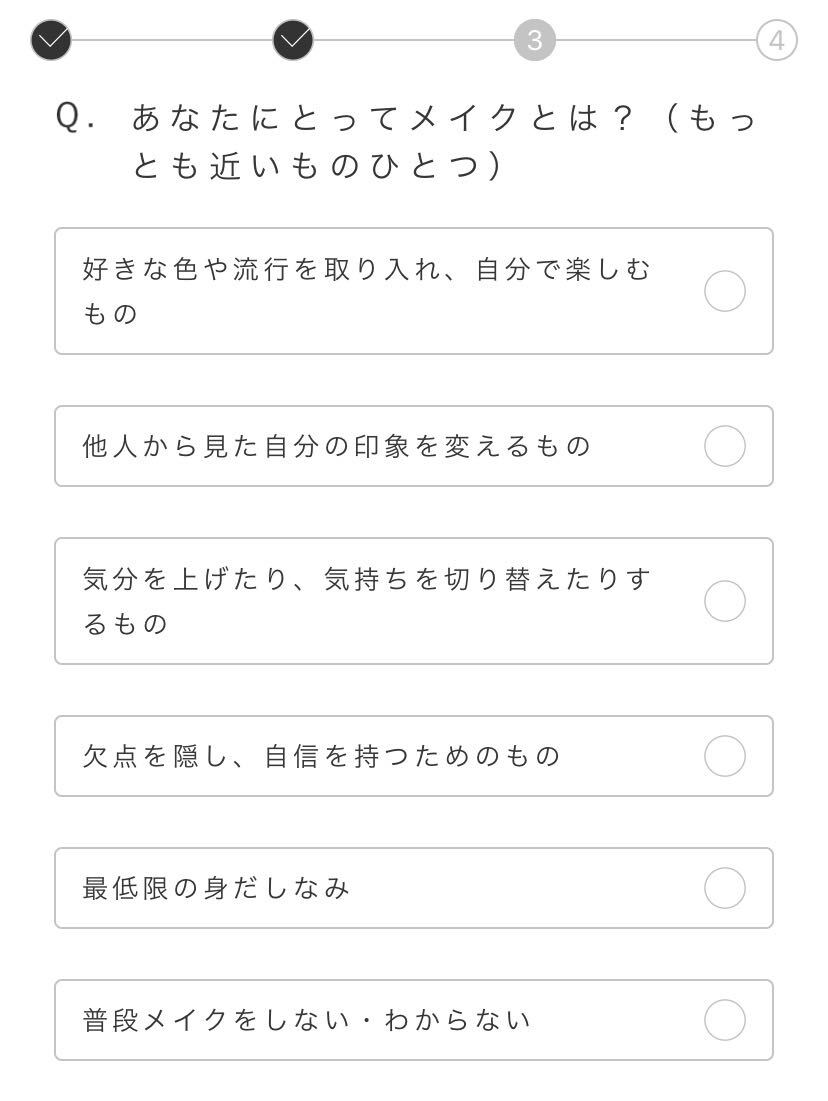
Task: Click the second completed step checkmark
Action: [293, 40]
